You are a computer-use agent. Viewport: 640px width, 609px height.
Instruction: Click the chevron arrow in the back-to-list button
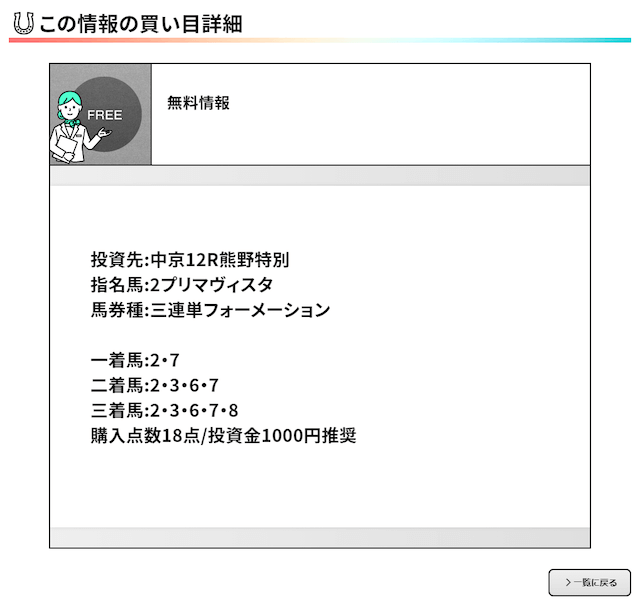click(x=568, y=582)
